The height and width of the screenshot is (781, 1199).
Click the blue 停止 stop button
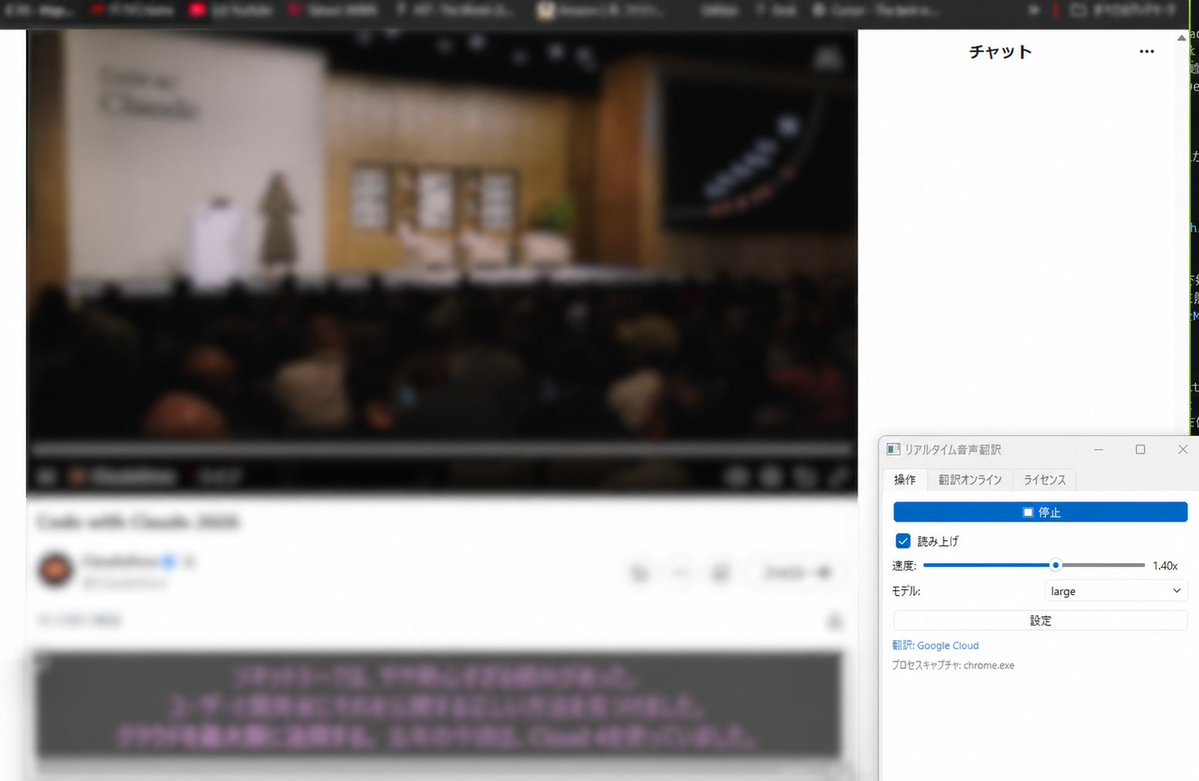pos(1040,512)
